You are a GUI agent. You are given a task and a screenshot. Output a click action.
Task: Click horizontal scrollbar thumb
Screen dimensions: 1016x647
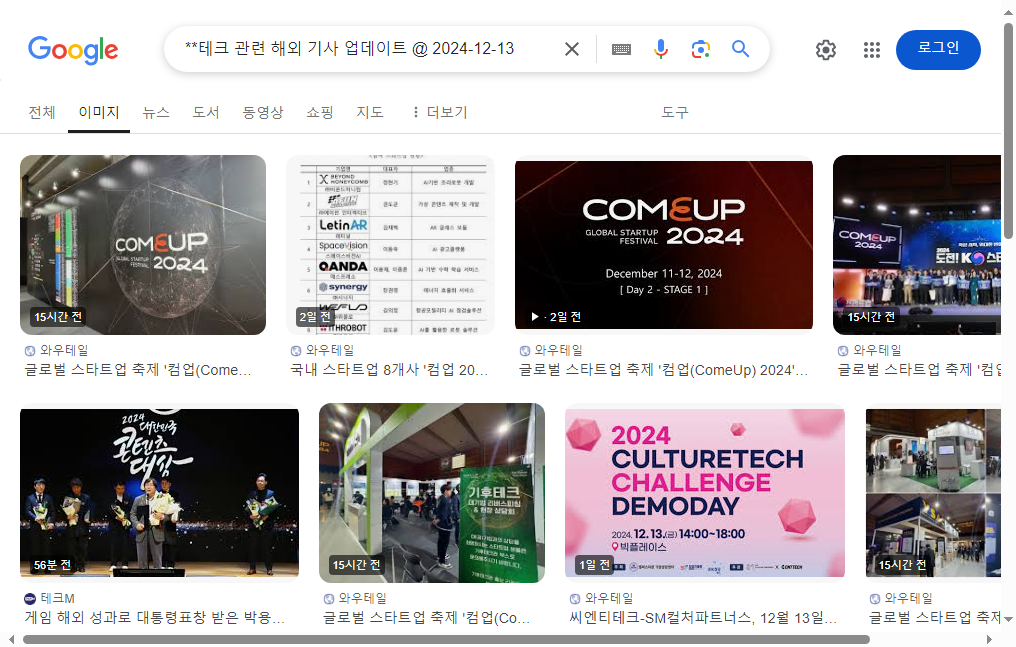446,640
